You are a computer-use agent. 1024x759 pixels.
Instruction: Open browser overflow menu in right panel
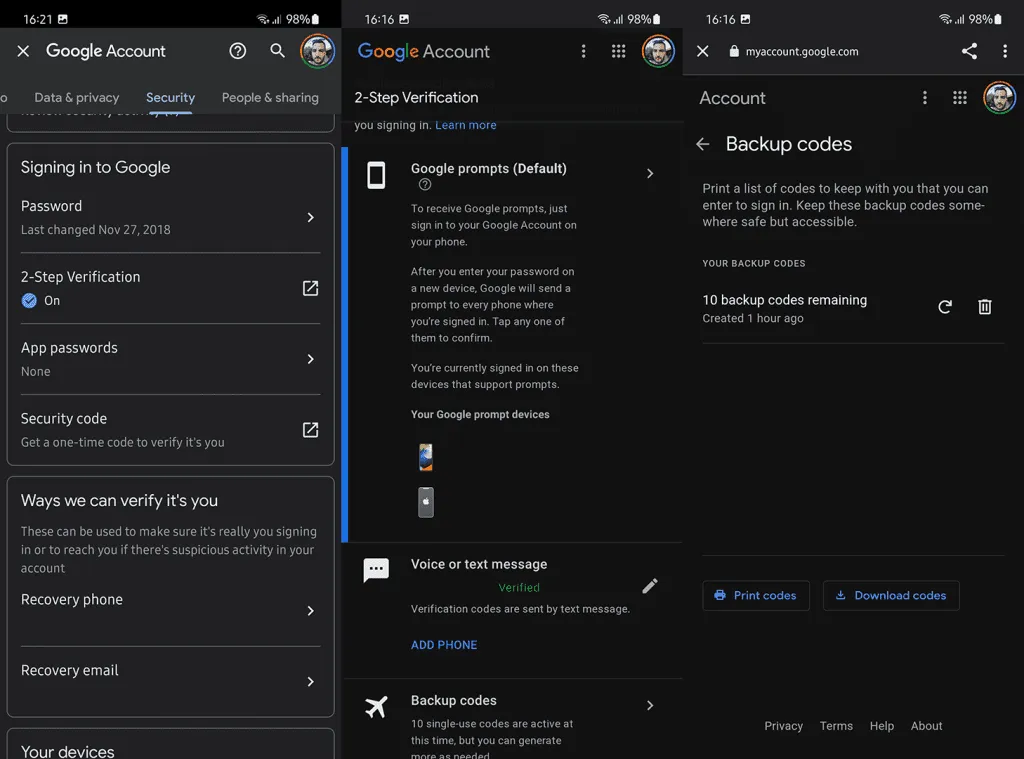1005,51
